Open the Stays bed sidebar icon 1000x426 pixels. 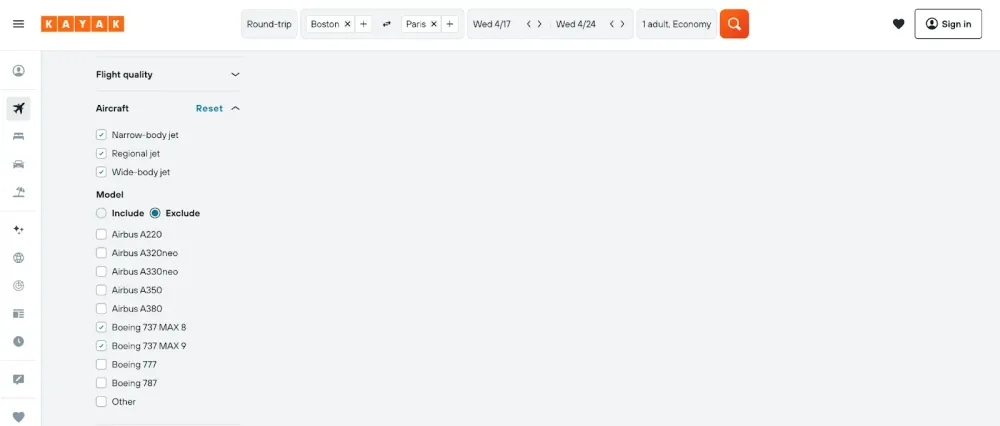tap(19, 136)
